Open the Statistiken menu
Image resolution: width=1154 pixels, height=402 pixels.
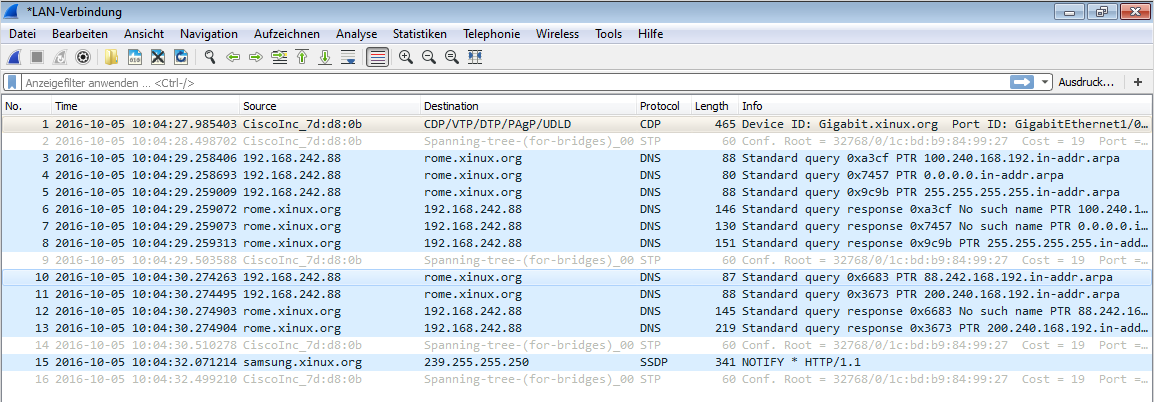point(420,34)
